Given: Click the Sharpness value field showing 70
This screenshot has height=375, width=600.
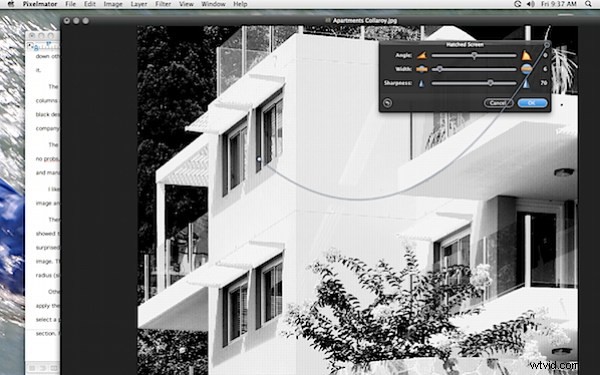Looking at the screenshot, I should pos(544,83).
